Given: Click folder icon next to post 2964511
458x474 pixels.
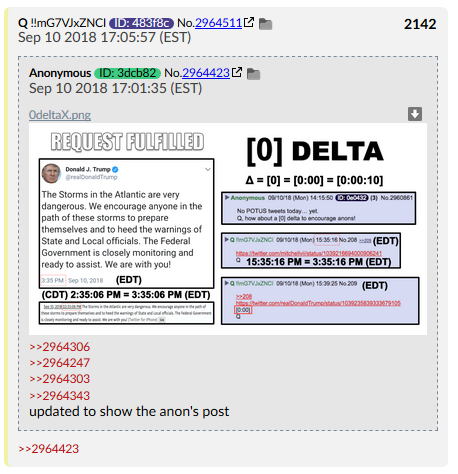Looking at the screenshot, I should pos(265,24).
